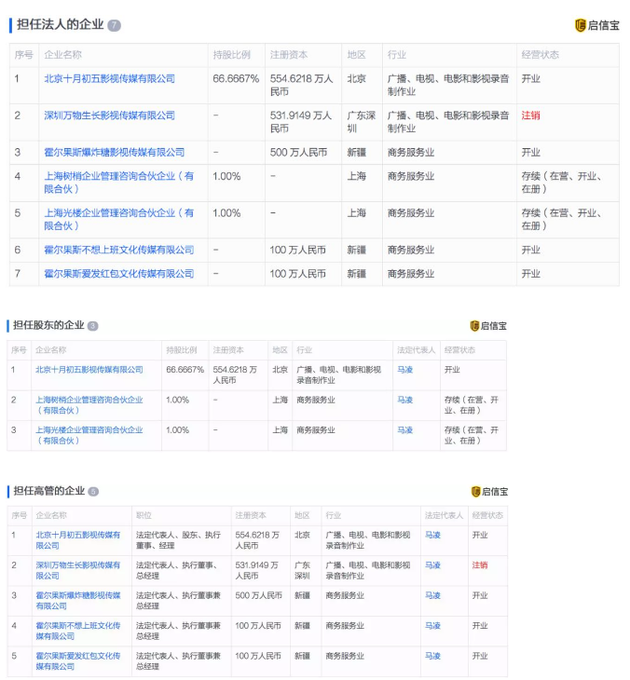Open 北京十月初五影视传媒有限公司 in the 担任法人 table
The height and width of the screenshot is (680, 630).
(x=110, y=78)
